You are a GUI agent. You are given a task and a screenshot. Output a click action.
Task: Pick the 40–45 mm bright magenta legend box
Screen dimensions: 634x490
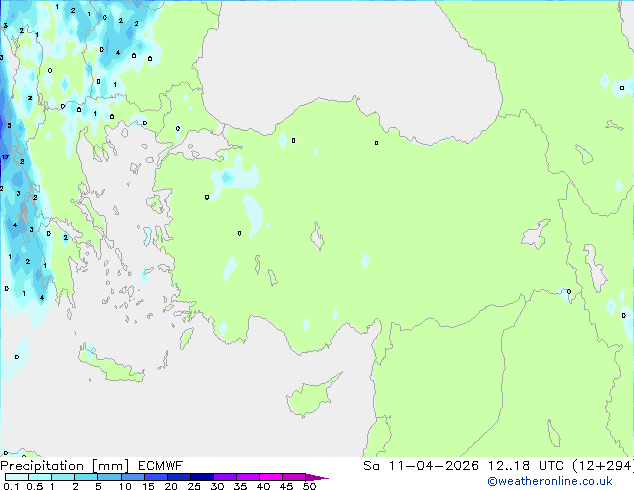tap(271, 477)
